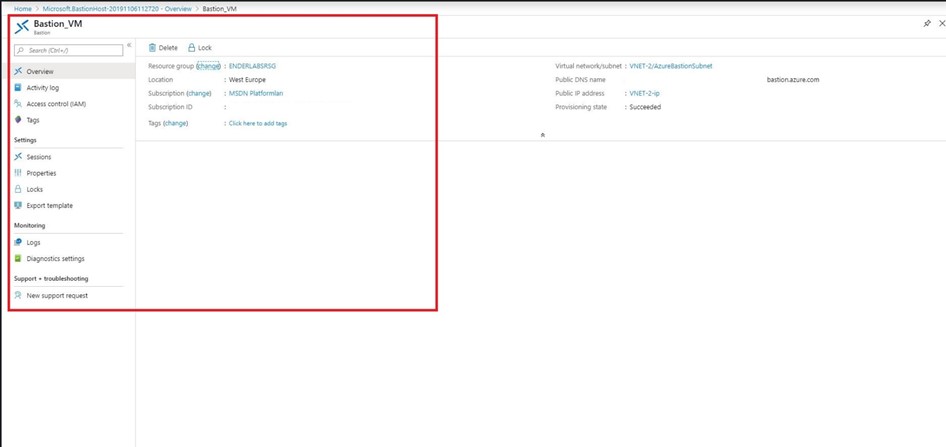Screen dimensions: 946x447
Task: Click the 'Succeeded' provisioning state value
Action: [645, 107]
